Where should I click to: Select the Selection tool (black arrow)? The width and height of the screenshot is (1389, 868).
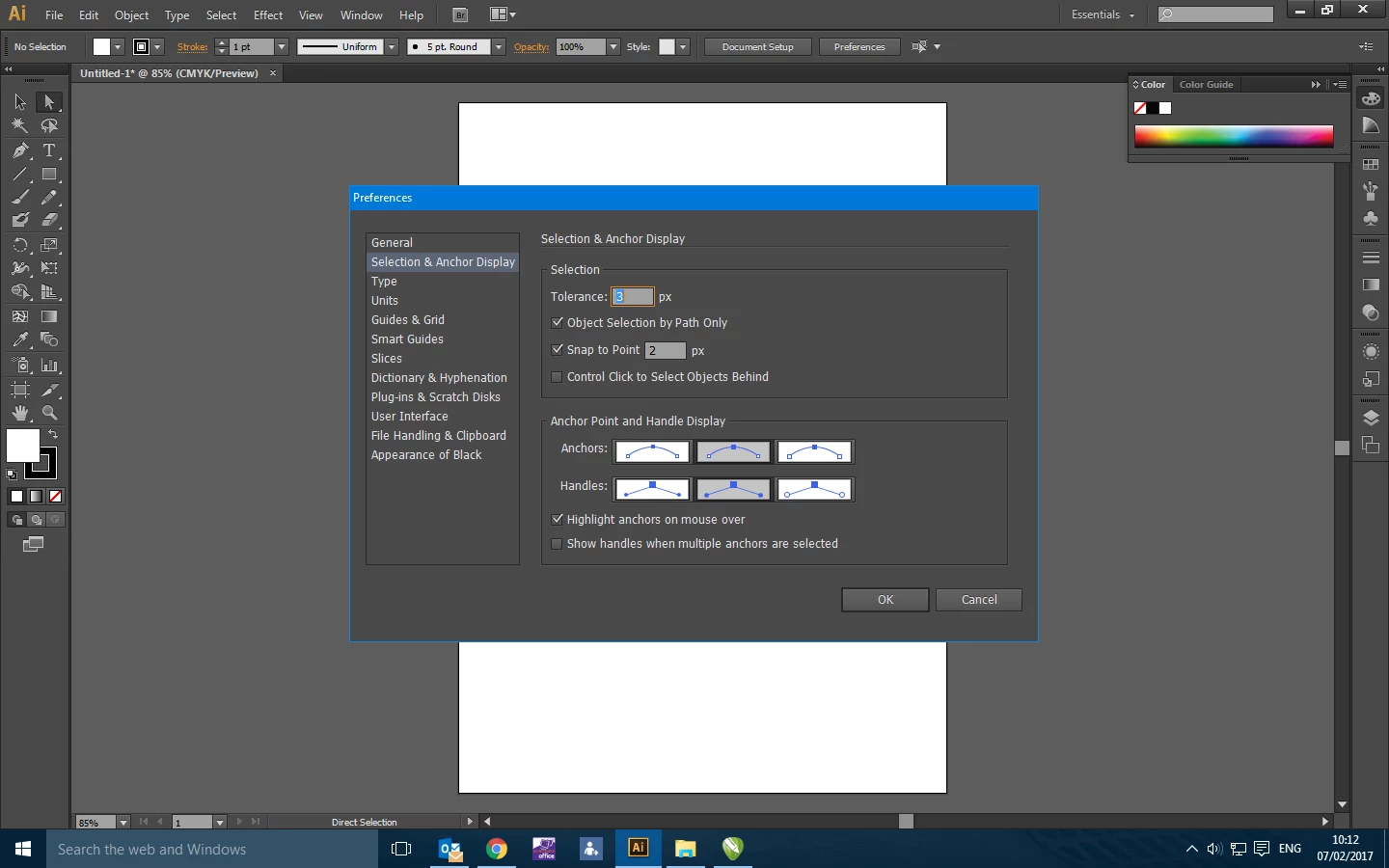pyautogui.click(x=20, y=102)
